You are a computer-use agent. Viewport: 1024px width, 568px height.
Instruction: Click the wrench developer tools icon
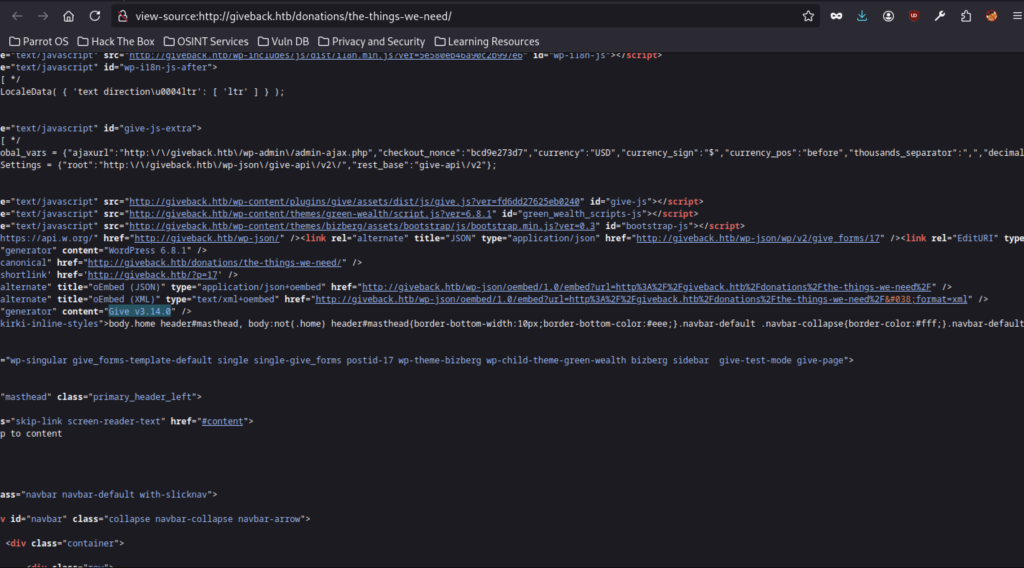[940, 16]
